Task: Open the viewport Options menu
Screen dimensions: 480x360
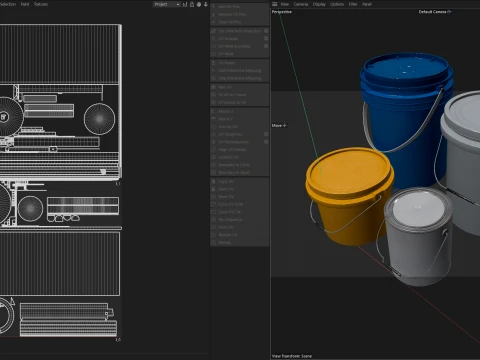Action: (337, 4)
